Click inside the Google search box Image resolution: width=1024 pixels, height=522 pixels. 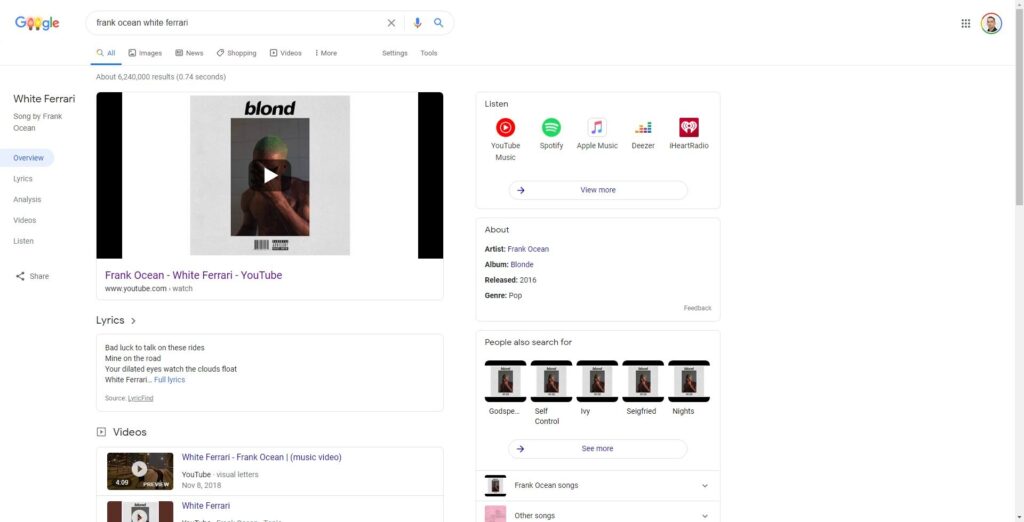coord(235,23)
